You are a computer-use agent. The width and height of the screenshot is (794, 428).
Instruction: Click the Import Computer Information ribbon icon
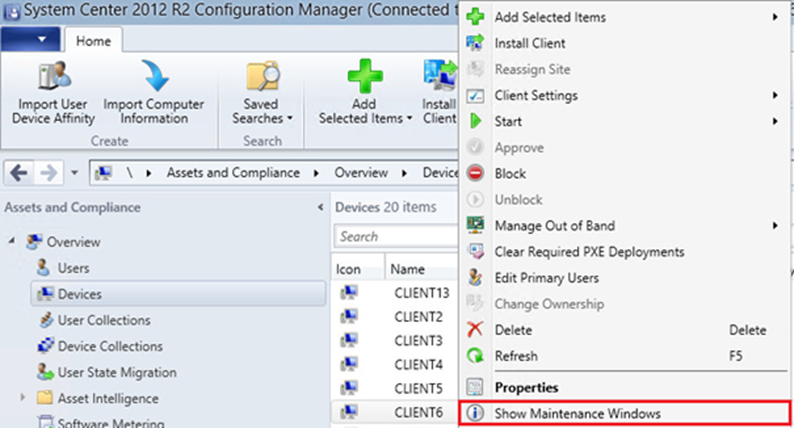pyautogui.click(x=154, y=75)
